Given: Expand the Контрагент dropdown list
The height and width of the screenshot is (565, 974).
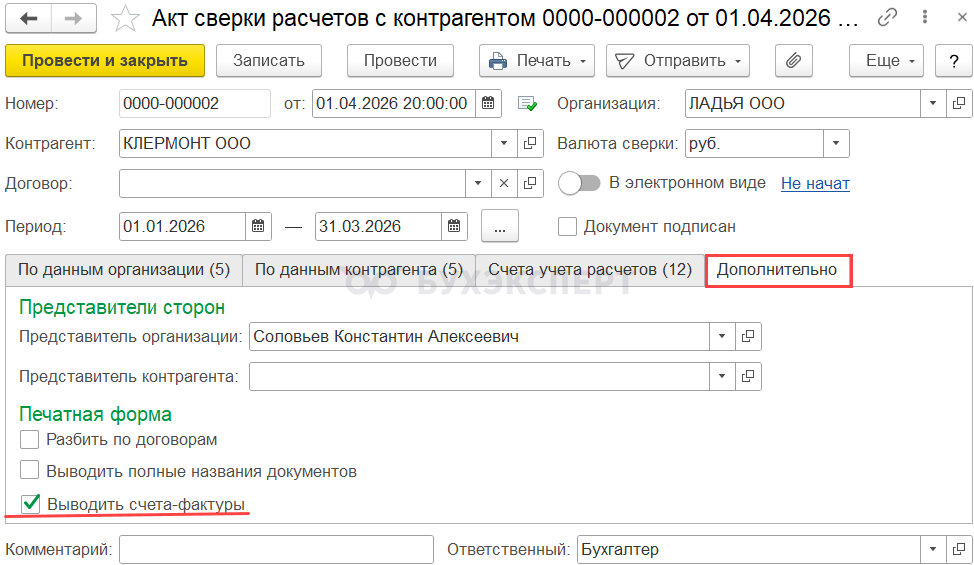Looking at the screenshot, I should tap(504, 143).
